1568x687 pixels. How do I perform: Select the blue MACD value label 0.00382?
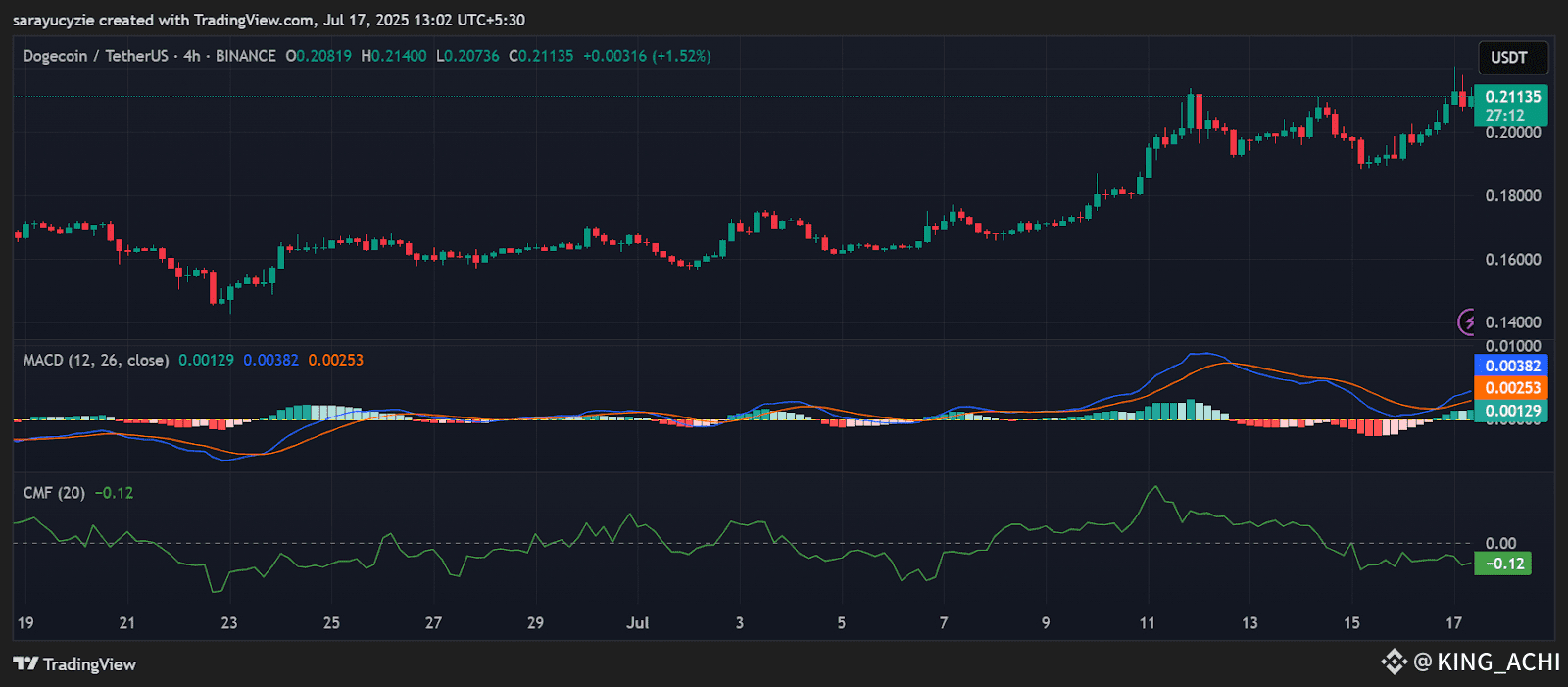coord(1512,366)
